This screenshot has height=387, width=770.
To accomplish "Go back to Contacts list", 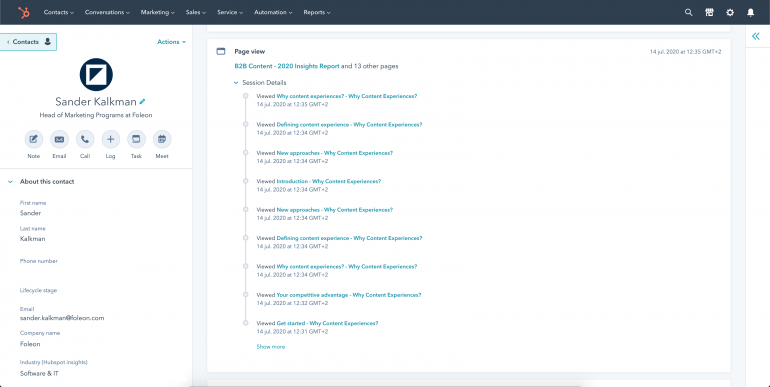I will tap(28, 42).
